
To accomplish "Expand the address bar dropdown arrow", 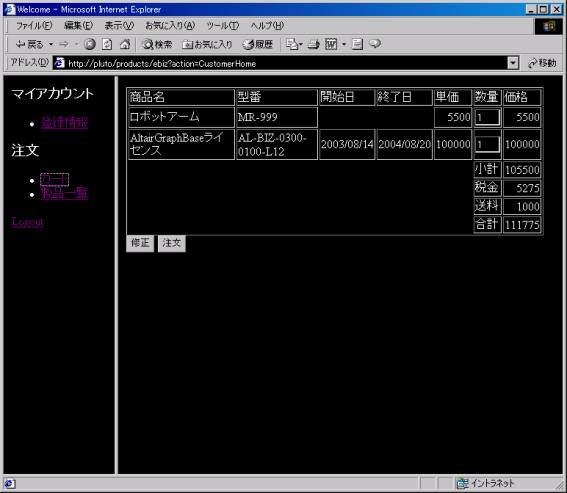I will (513, 63).
